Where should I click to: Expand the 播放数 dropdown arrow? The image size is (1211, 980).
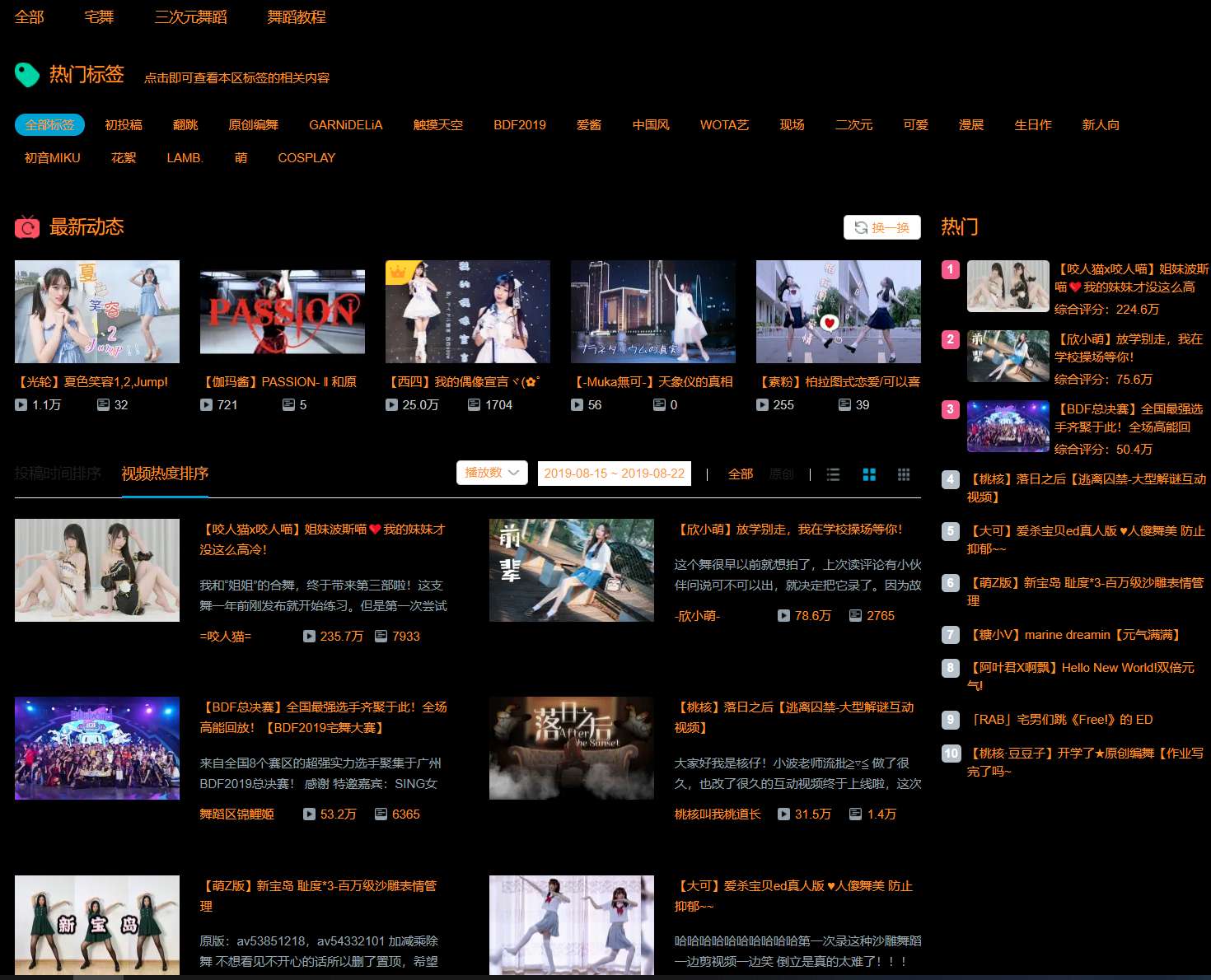coord(513,473)
